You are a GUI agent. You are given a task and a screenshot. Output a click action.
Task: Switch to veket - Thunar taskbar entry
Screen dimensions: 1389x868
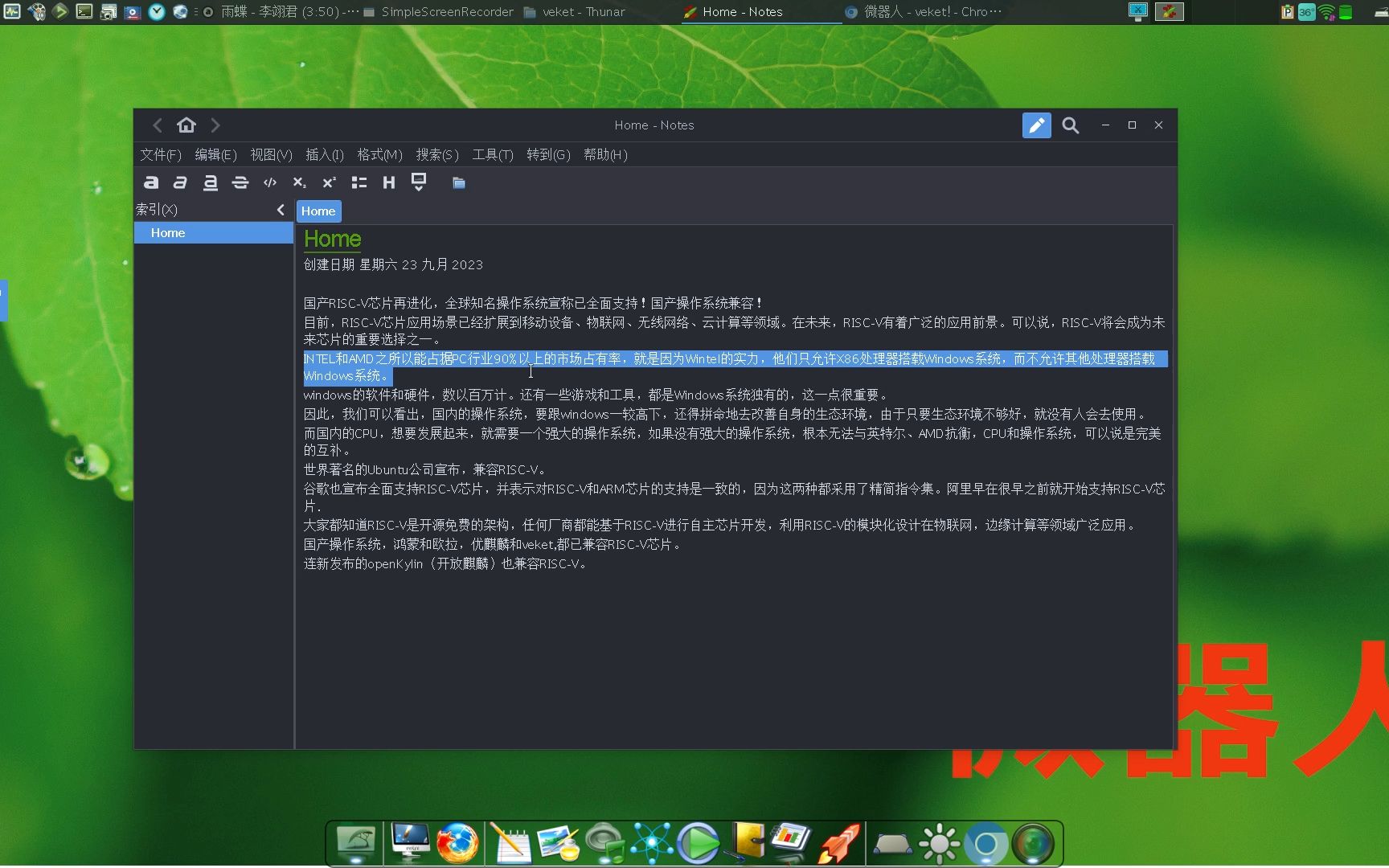(575, 12)
